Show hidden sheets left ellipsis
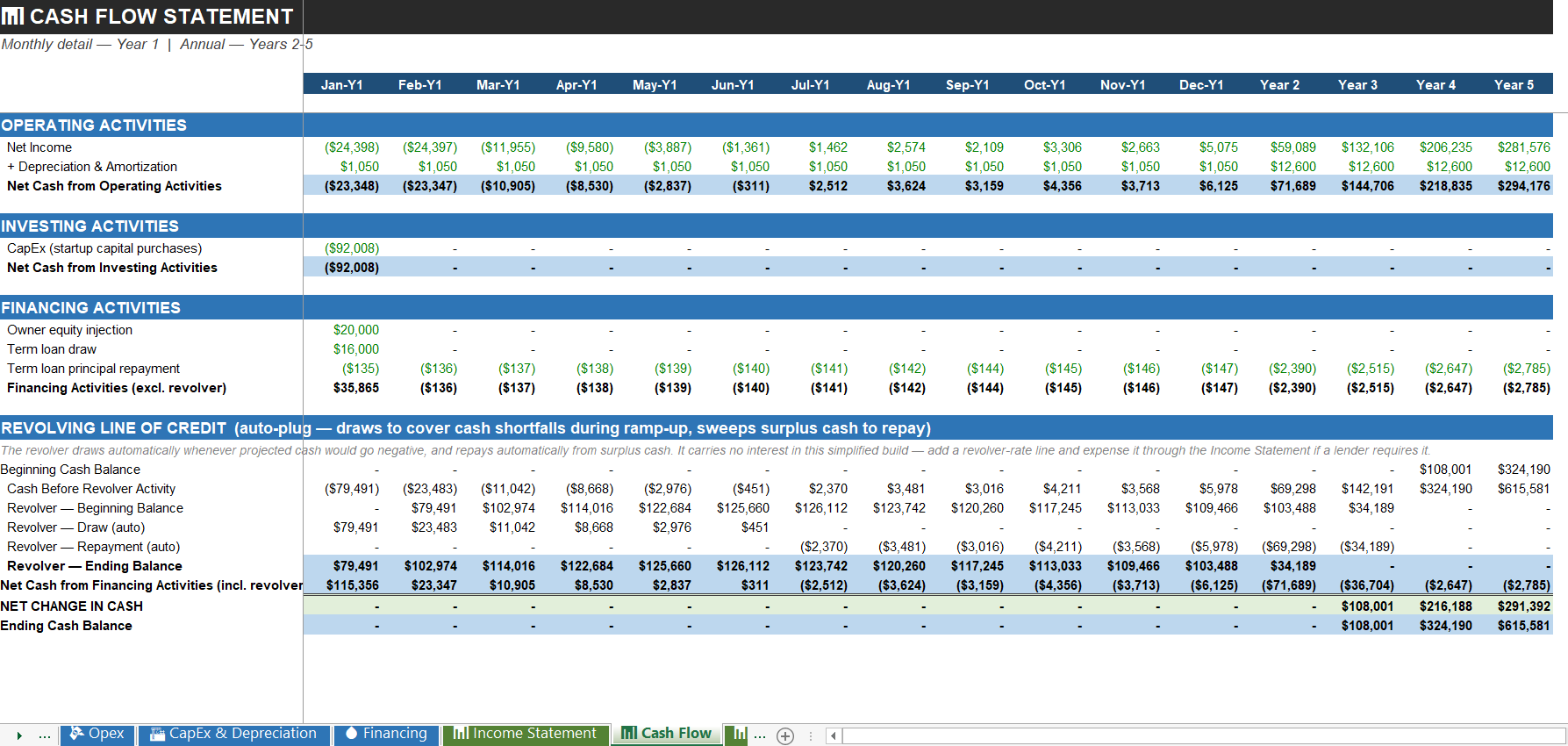 [45, 735]
